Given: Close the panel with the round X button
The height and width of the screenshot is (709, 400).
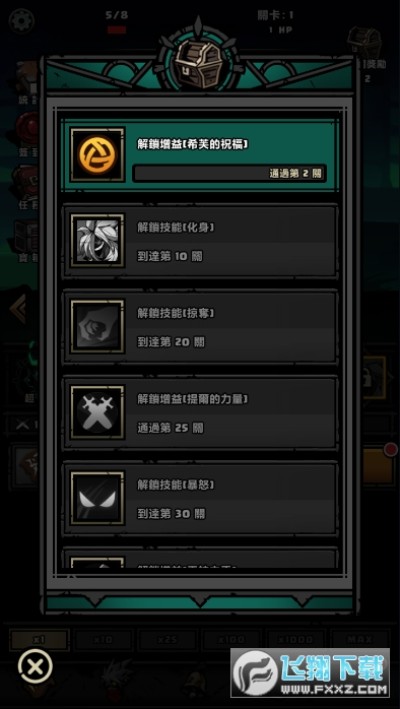Looking at the screenshot, I should click(35, 666).
